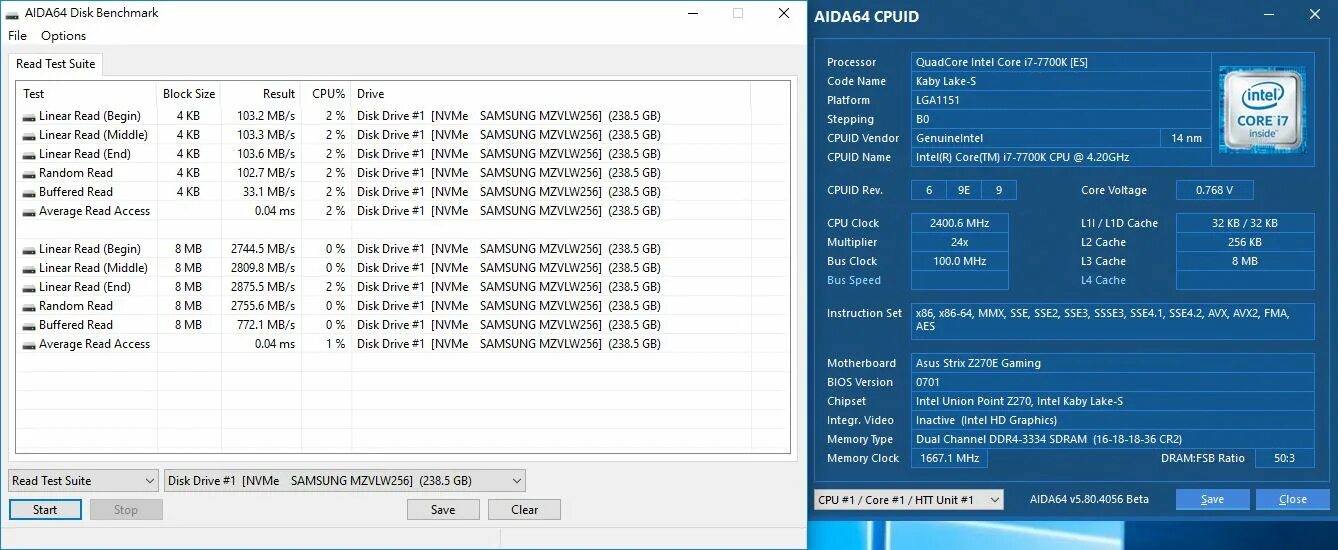The width and height of the screenshot is (1338, 550).
Task: Expand the Disk Drive #1 selection dropdown
Action: tap(345, 481)
